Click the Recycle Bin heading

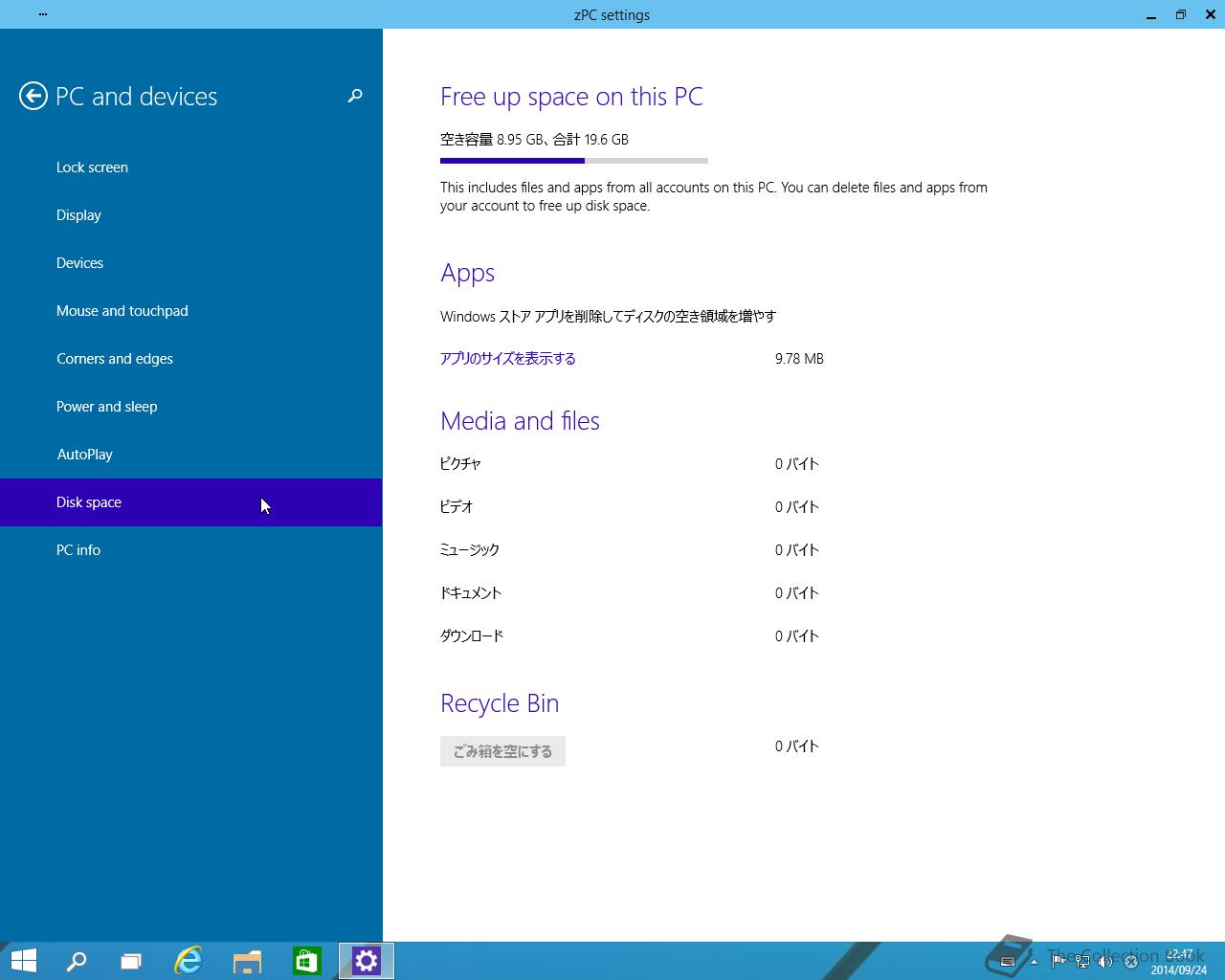coord(500,703)
